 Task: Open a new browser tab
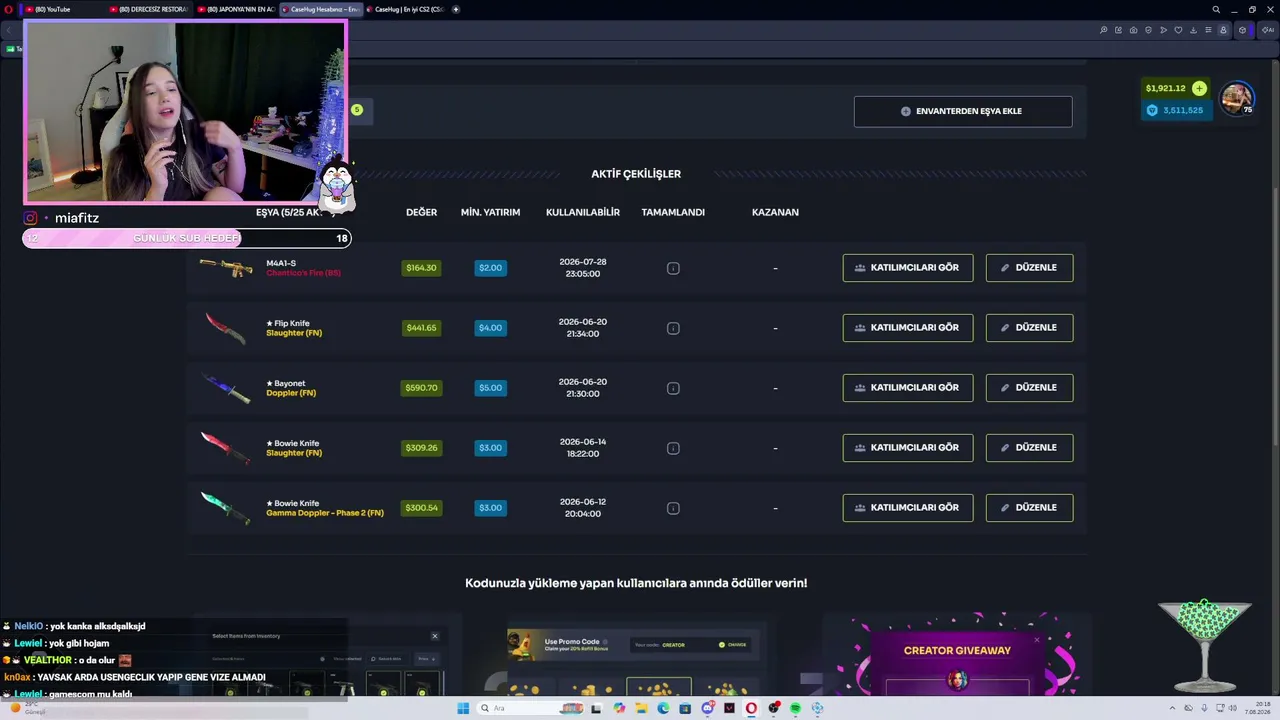(x=456, y=9)
